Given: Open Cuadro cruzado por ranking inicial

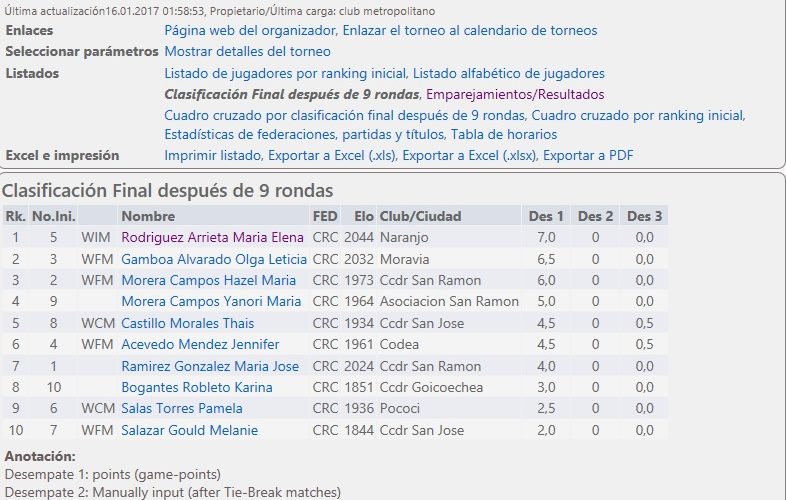Looking at the screenshot, I should click(638, 116).
